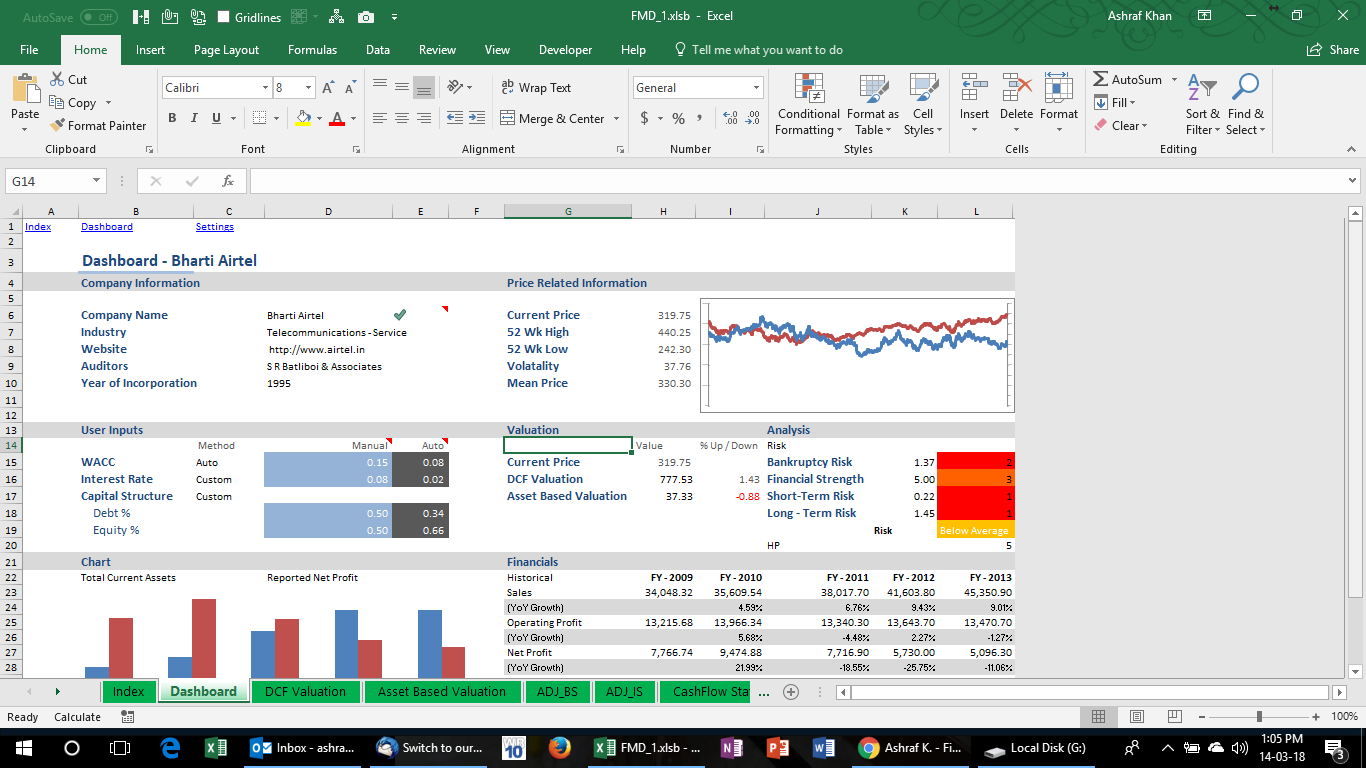
Task: Click Increase Indent icon
Action: click(476, 118)
